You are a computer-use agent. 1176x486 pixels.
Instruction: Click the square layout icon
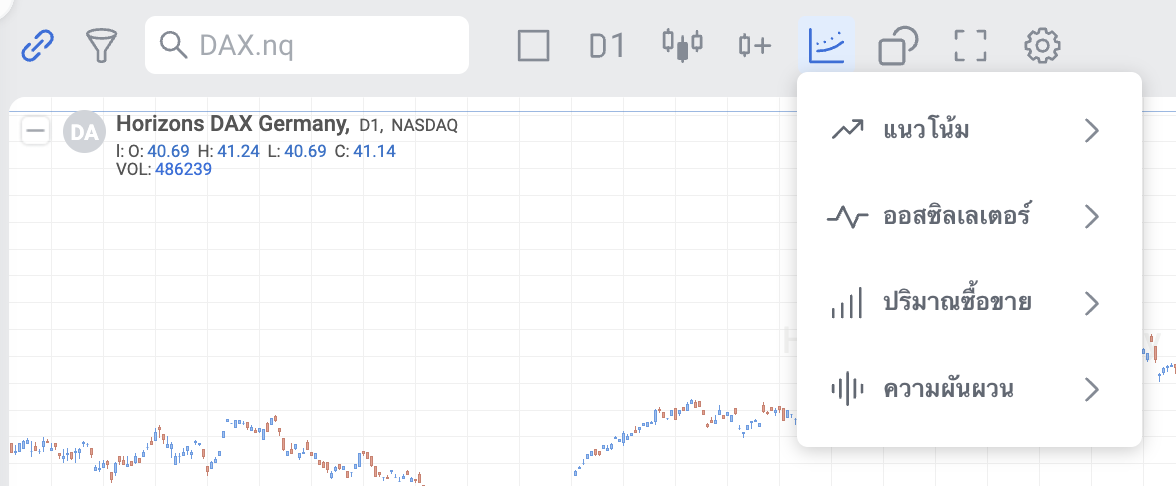534,46
